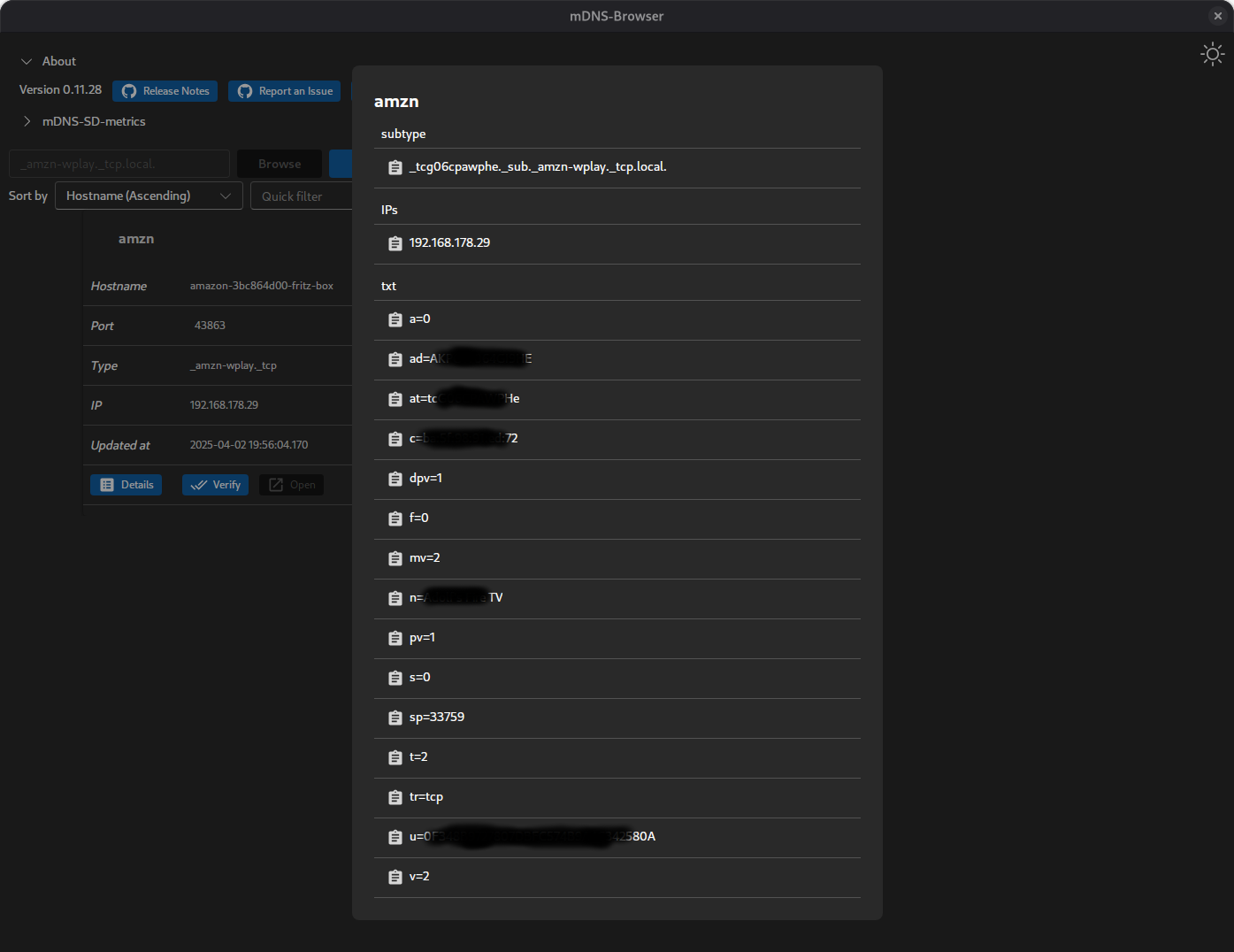The height and width of the screenshot is (952, 1234).
Task: Focus the service type input field
Action: pyautogui.click(x=119, y=164)
